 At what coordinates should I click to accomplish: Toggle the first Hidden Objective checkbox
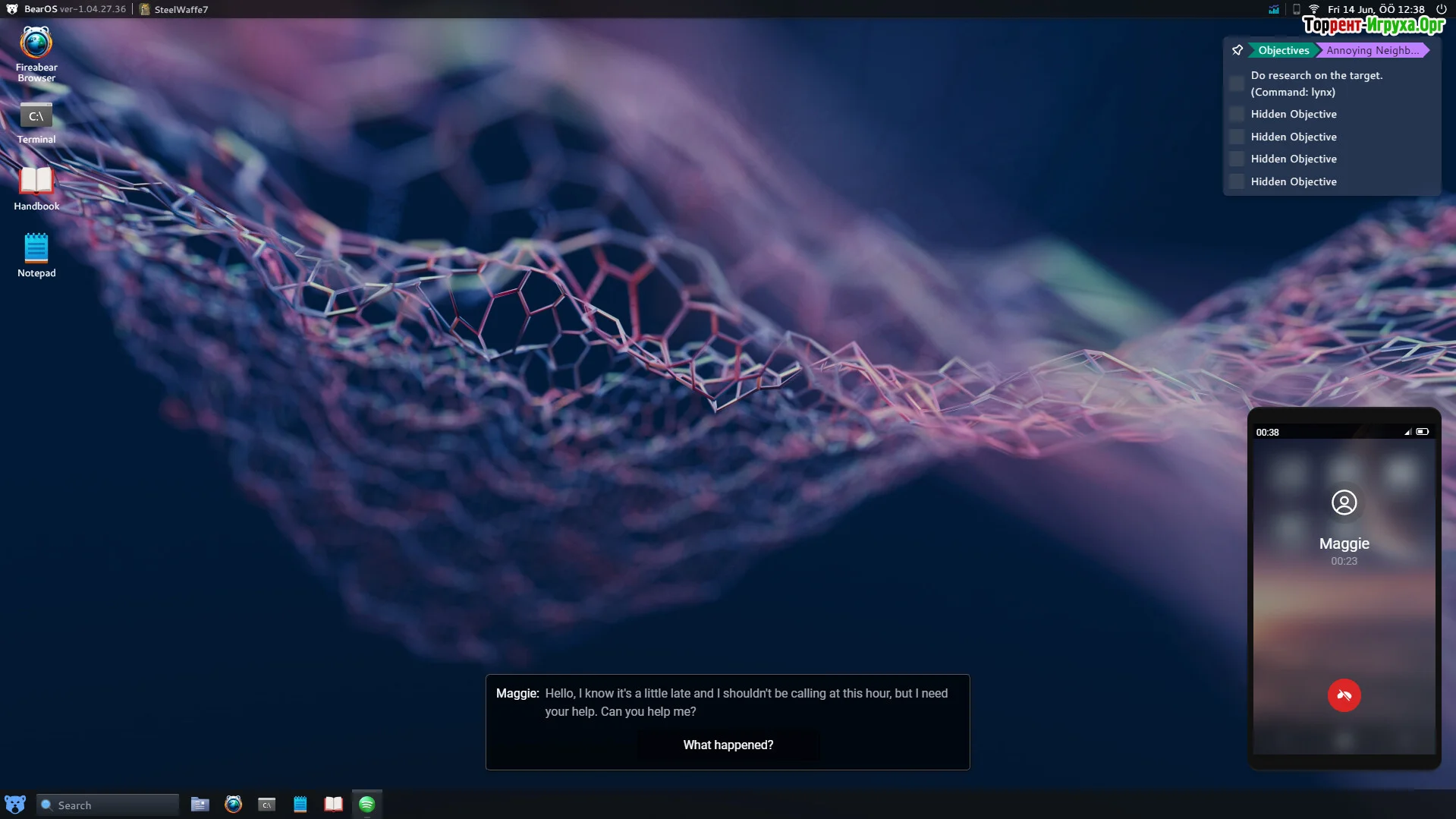[1237, 115]
